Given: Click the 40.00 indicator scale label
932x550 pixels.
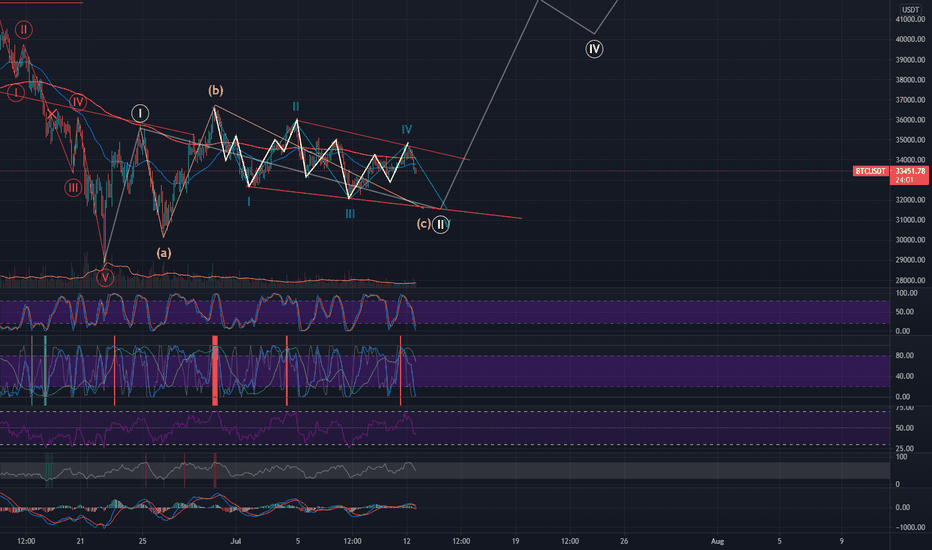Looking at the screenshot, I should [x=904, y=376].
